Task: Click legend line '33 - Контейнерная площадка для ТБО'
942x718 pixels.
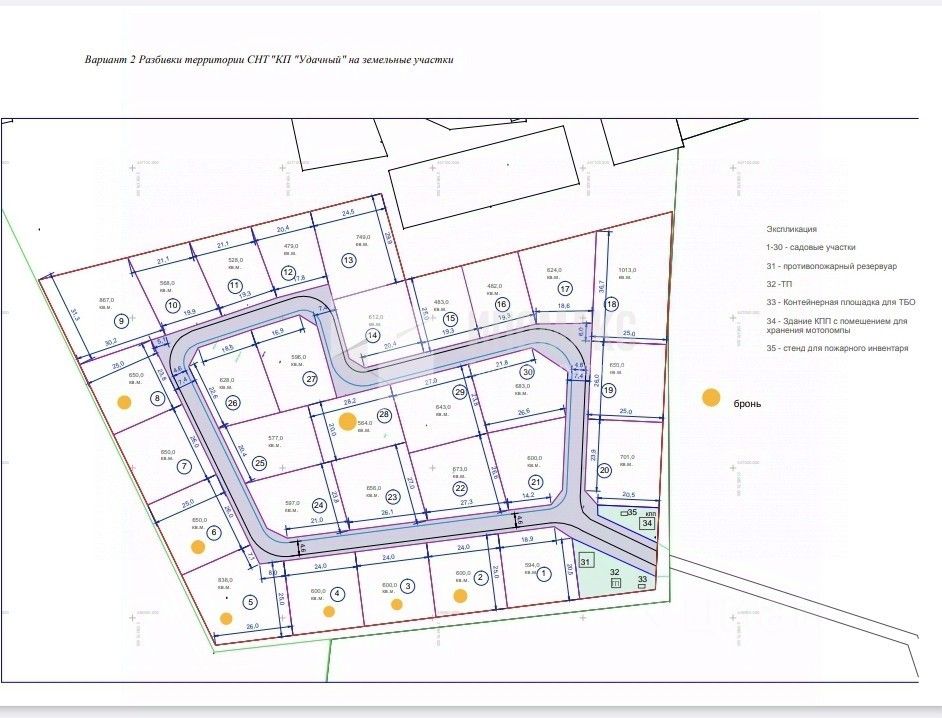Action: [x=840, y=302]
